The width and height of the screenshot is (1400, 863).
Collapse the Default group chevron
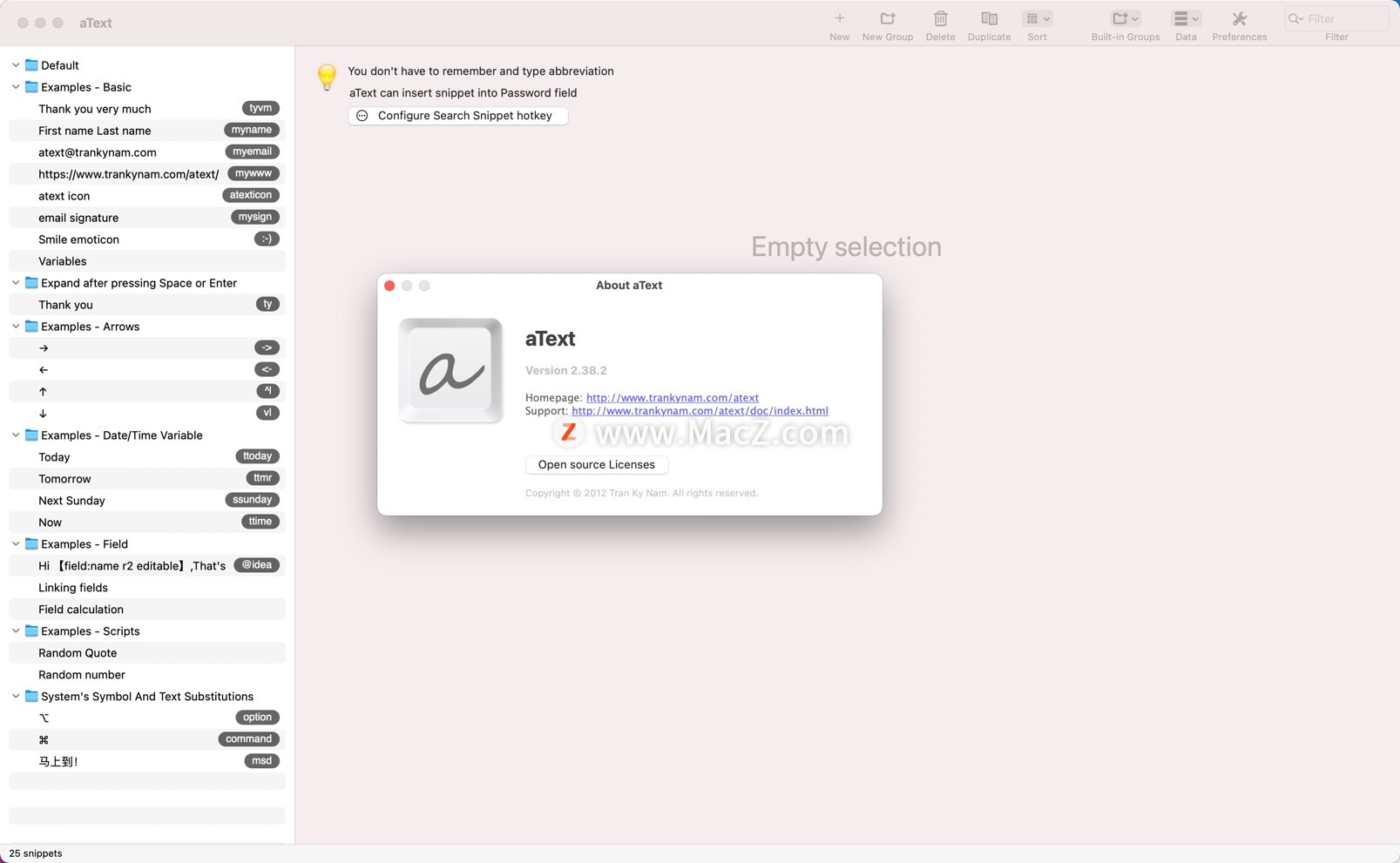pos(16,65)
